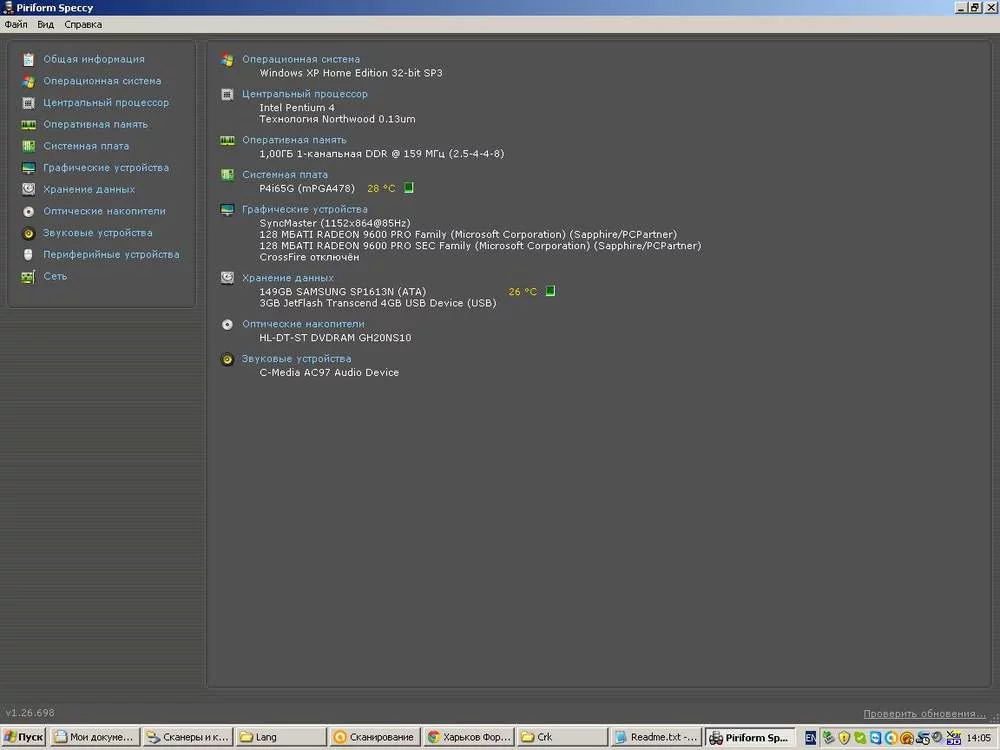Click the CPU chip icon in sidebar

pos(28,103)
